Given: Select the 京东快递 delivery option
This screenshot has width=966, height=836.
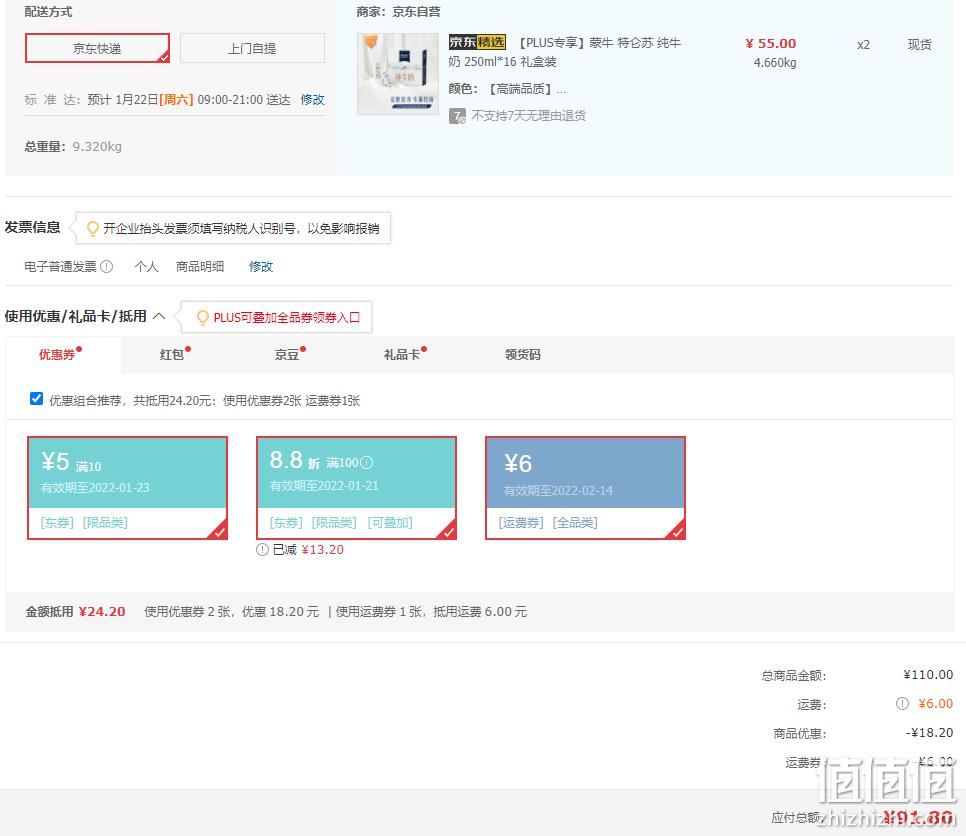Looking at the screenshot, I should (x=97, y=48).
